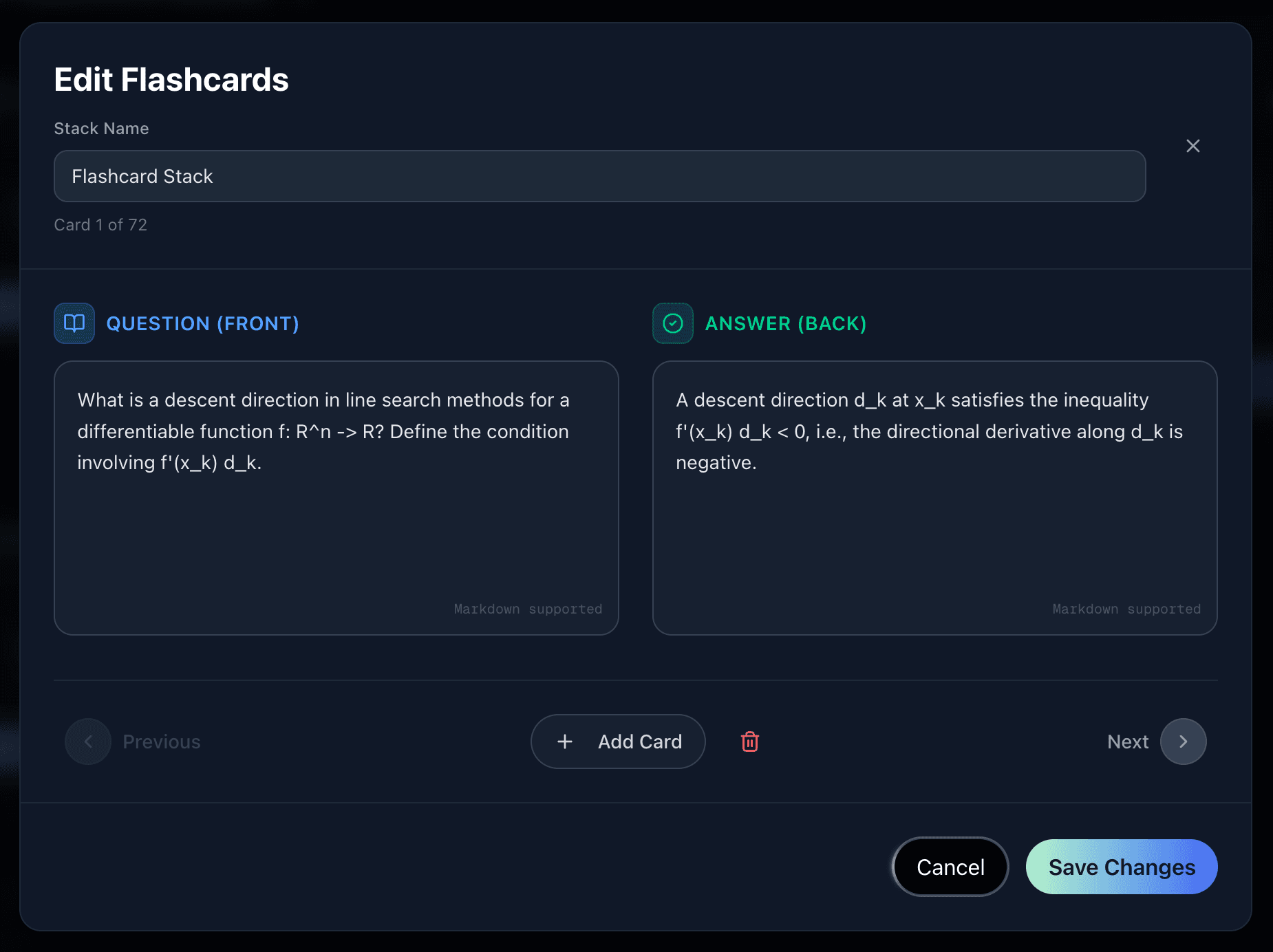Click the Next text label
This screenshot has height=952, width=1273.
pos(1128,742)
